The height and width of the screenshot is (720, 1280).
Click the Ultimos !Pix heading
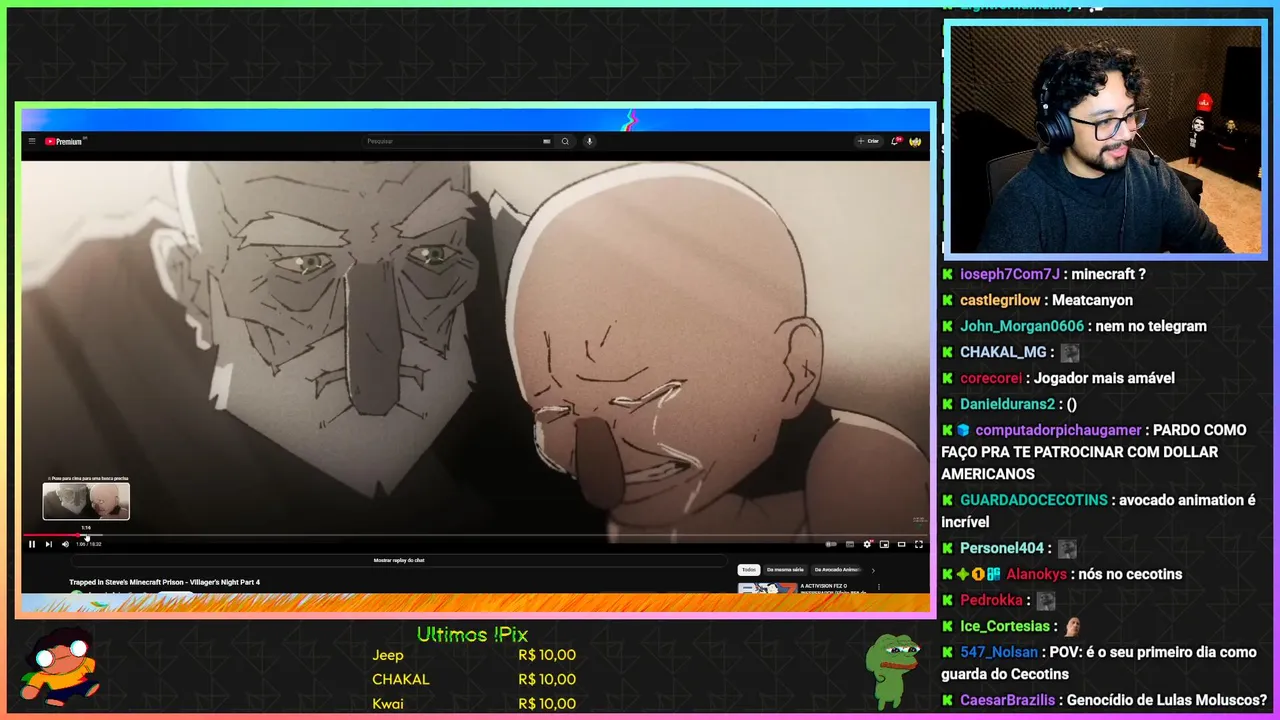pos(472,635)
